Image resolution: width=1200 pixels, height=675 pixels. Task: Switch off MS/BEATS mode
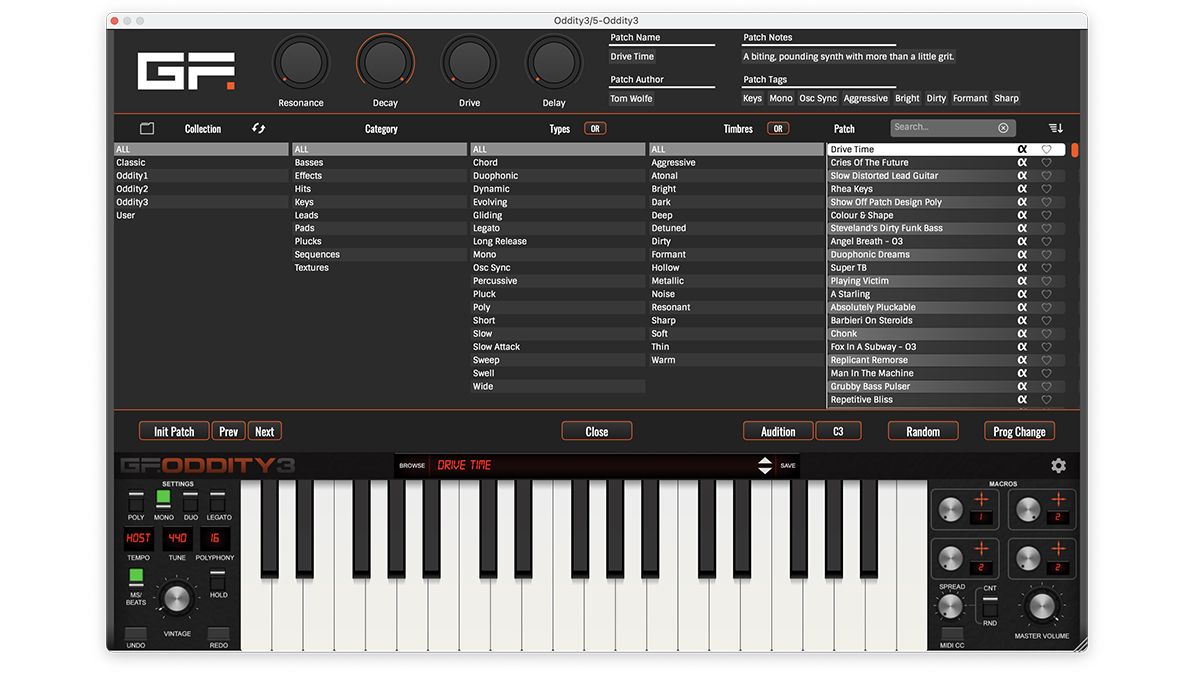[136, 578]
